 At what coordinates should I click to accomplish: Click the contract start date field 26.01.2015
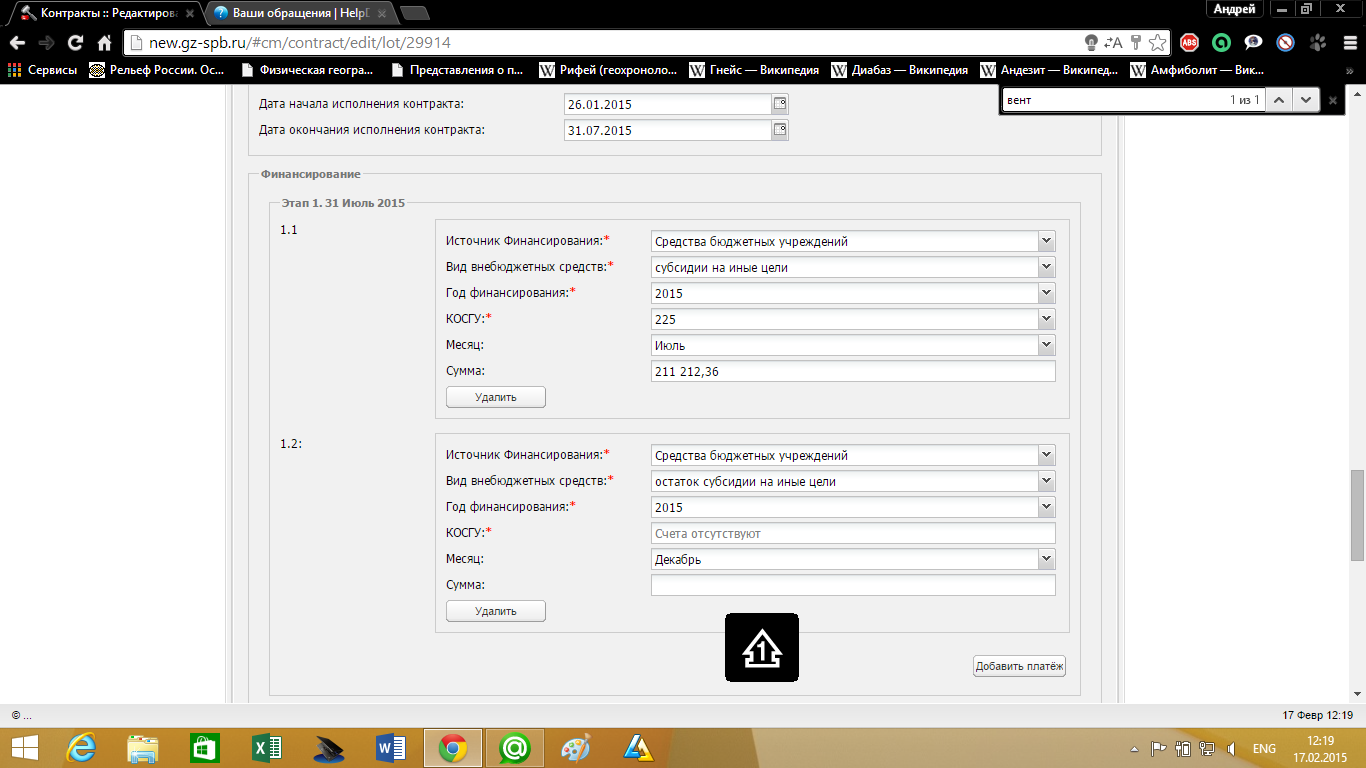pyautogui.click(x=668, y=104)
